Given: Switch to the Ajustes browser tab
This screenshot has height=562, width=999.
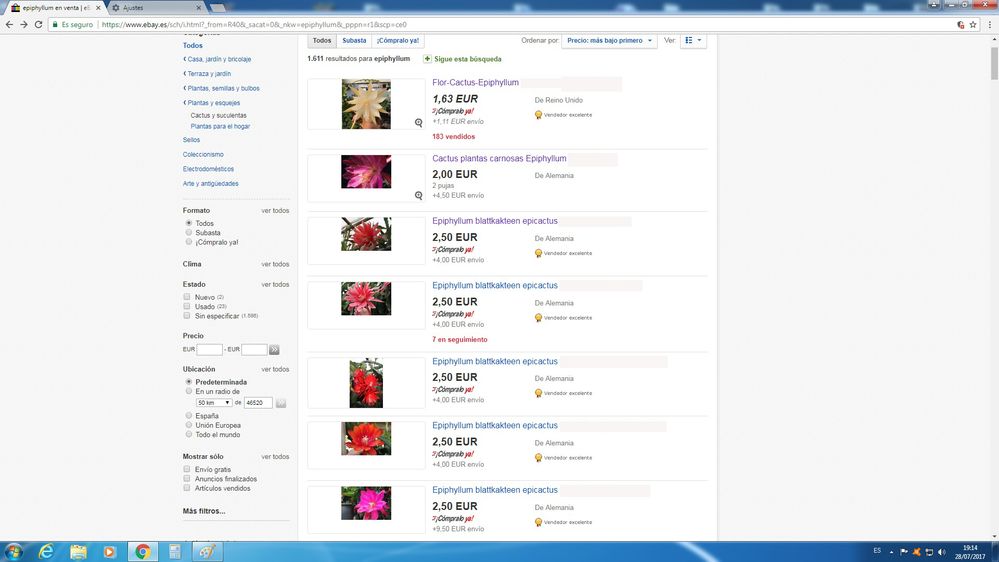Looking at the screenshot, I should pos(156,8).
